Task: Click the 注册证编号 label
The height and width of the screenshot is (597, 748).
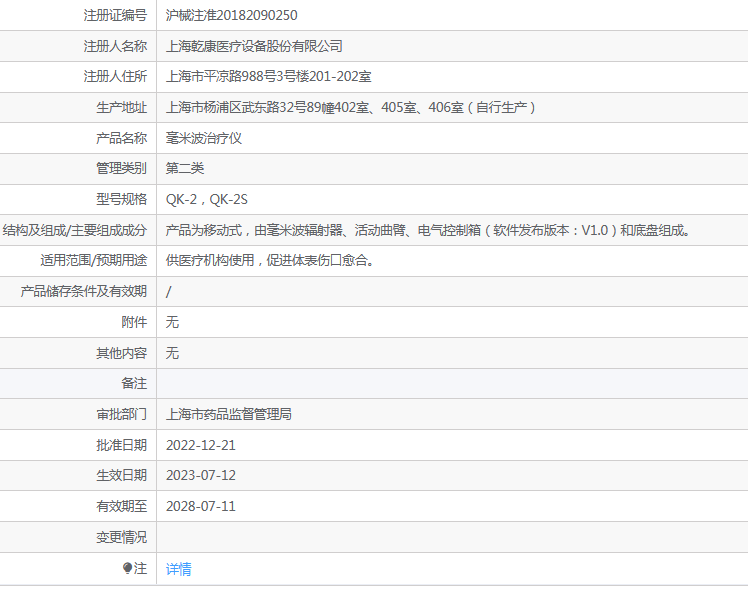Action: pyautogui.click(x=115, y=15)
